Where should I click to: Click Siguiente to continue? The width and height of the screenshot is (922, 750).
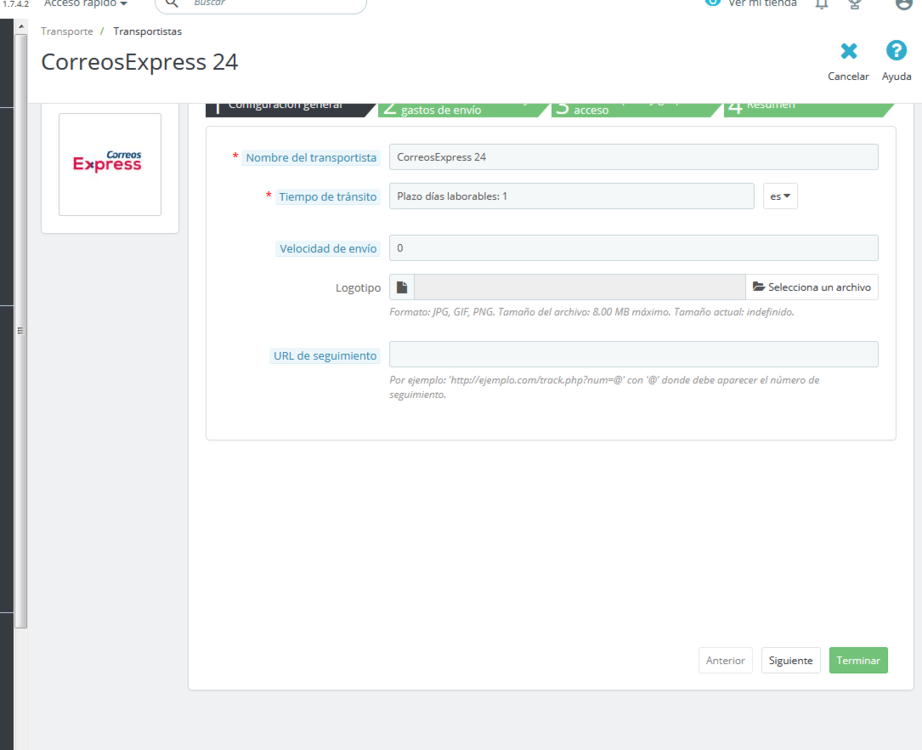(x=790, y=660)
